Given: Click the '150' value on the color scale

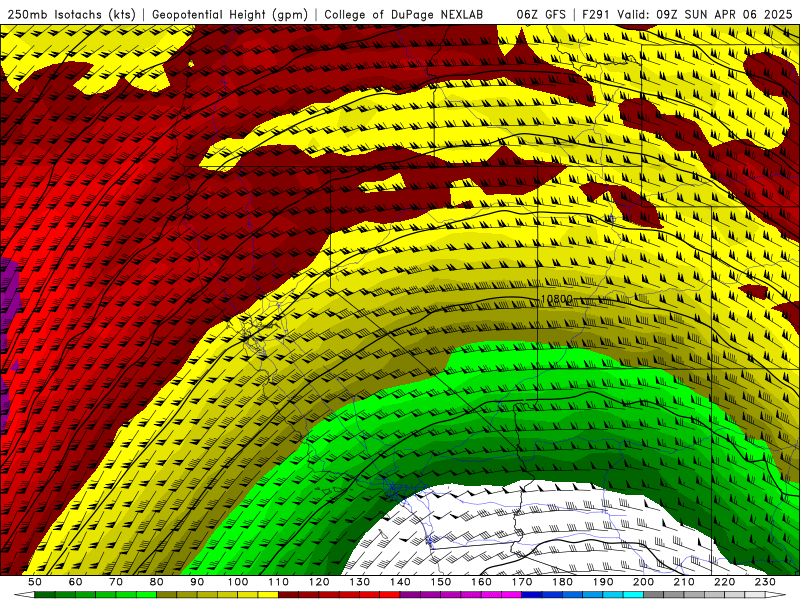Looking at the screenshot, I should (440, 582).
